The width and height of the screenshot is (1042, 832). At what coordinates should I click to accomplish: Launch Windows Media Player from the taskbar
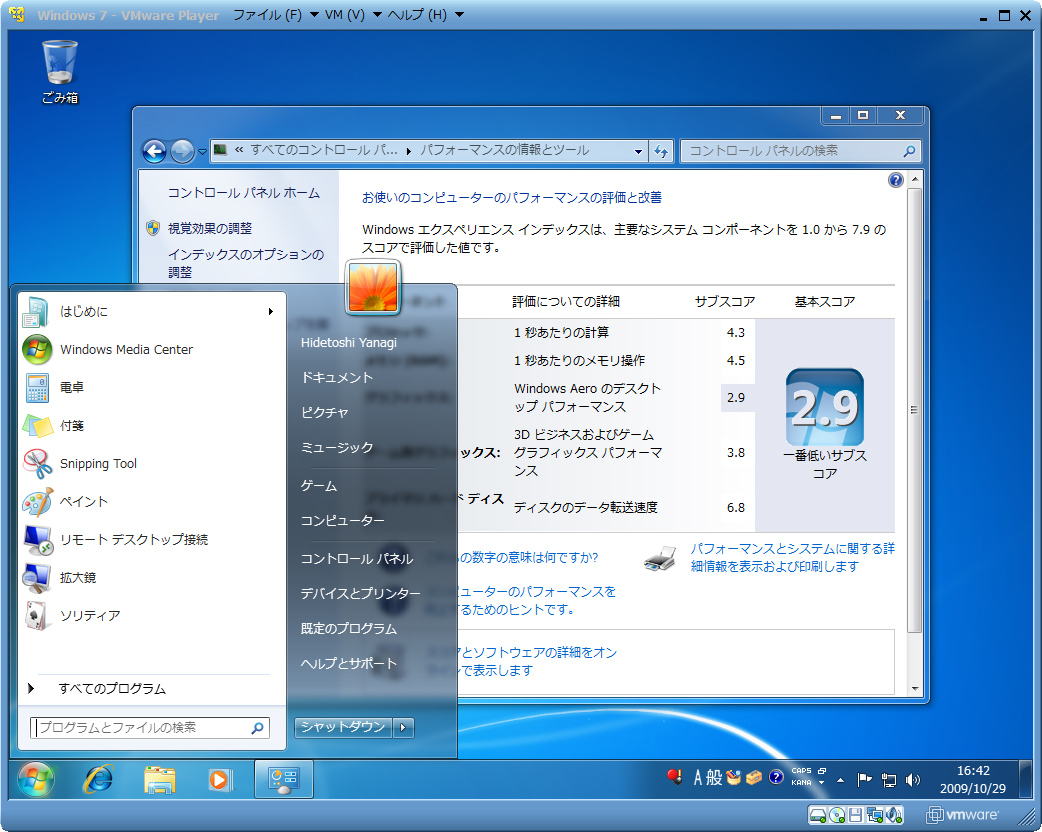coord(222,779)
